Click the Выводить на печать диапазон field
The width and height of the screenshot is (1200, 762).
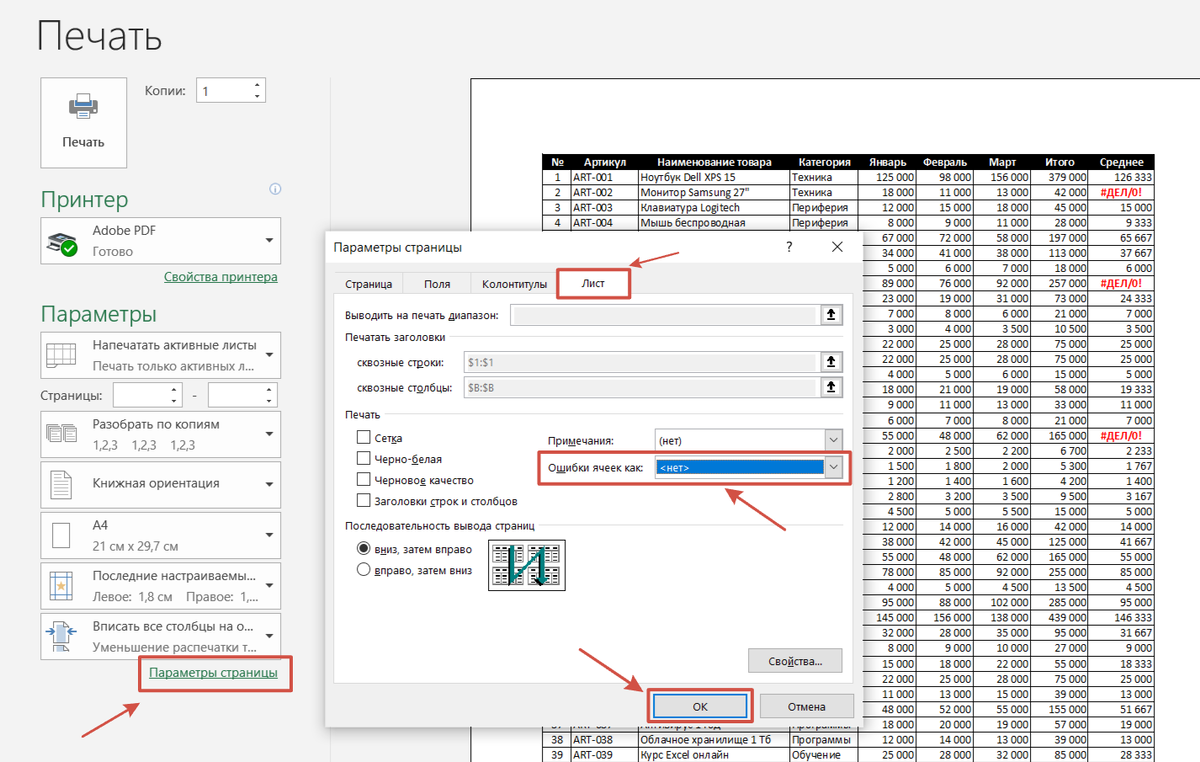(x=663, y=315)
